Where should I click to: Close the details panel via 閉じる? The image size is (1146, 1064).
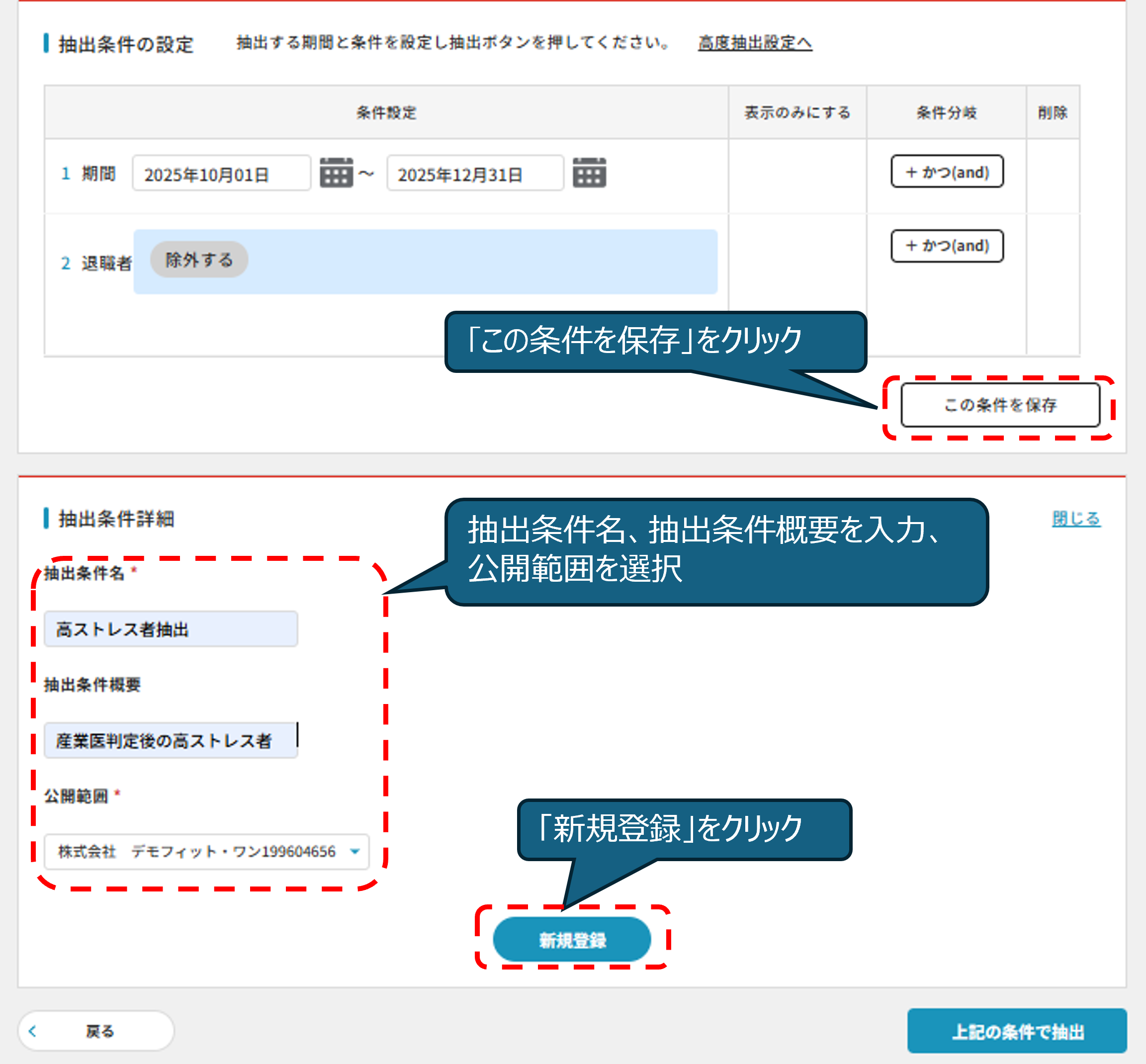pyautogui.click(x=1076, y=519)
